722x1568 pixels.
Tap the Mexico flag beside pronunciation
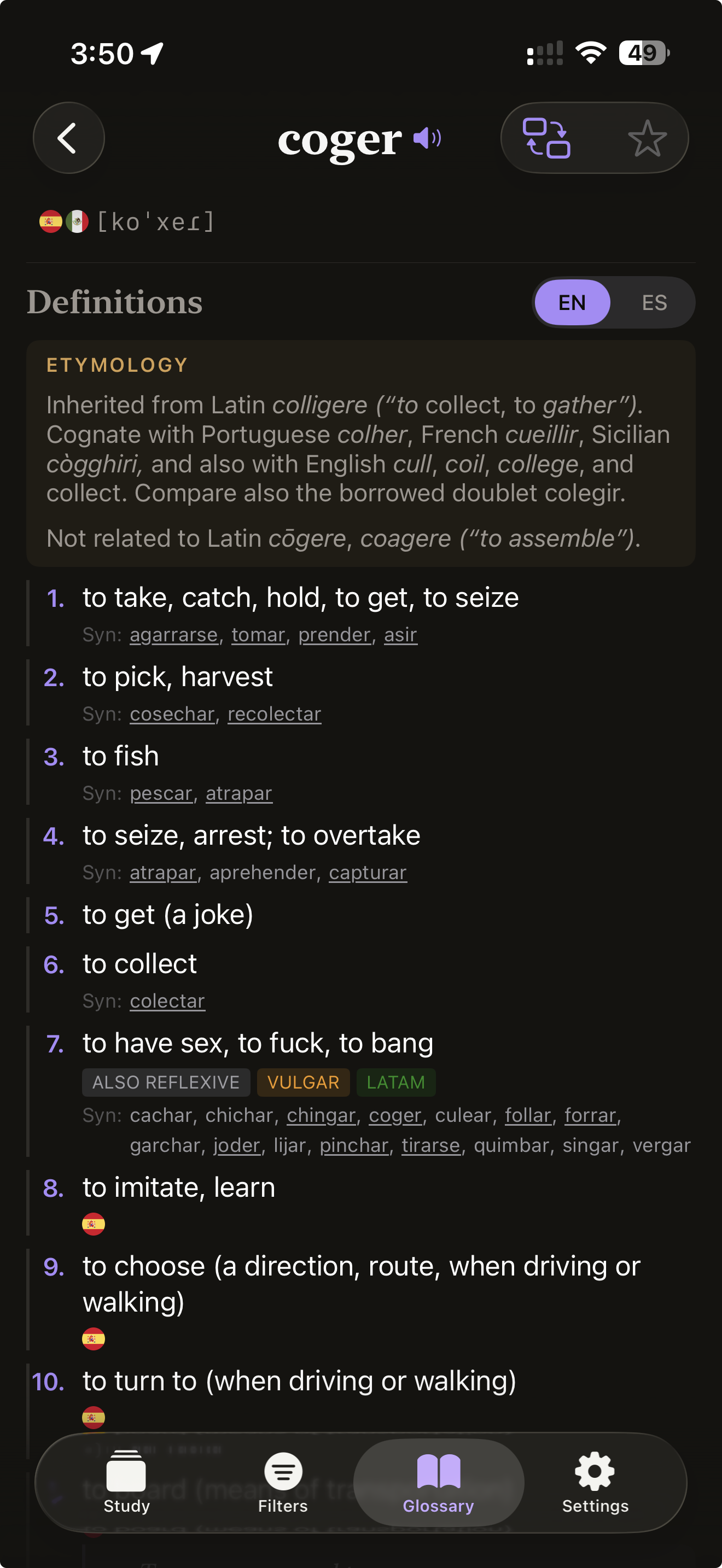point(77,221)
